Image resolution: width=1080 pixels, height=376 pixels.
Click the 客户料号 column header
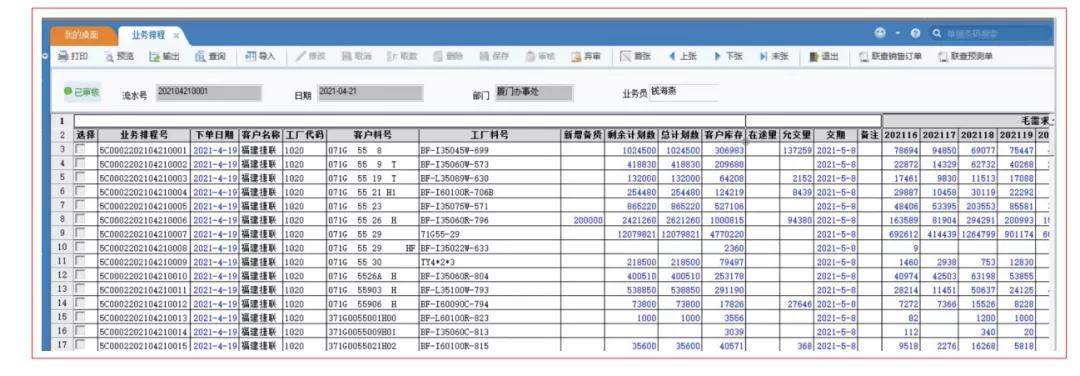(372, 136)
